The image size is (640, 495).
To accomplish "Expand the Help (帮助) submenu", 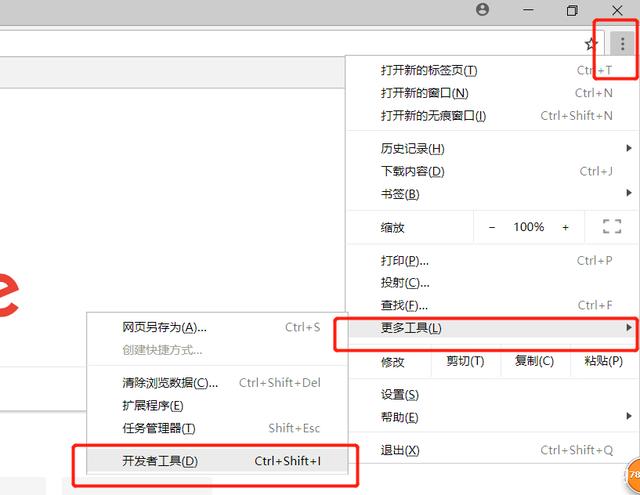I will 491,417.
